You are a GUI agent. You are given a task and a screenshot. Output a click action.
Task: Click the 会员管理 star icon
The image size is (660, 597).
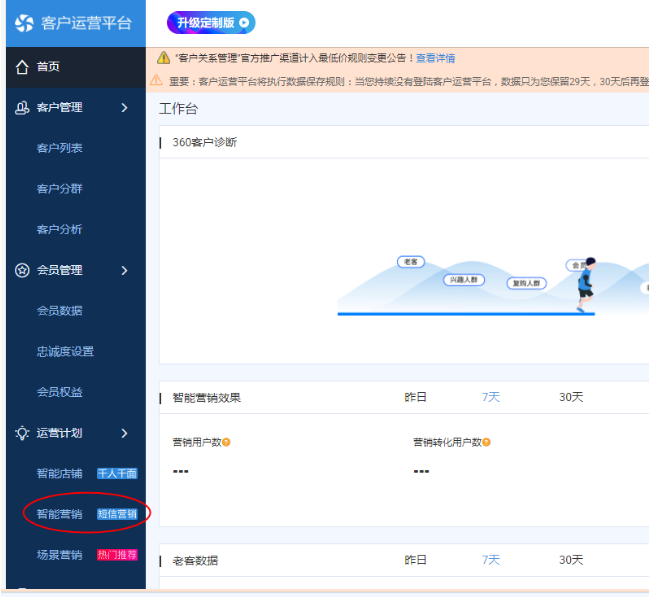(x=22, y=271)
